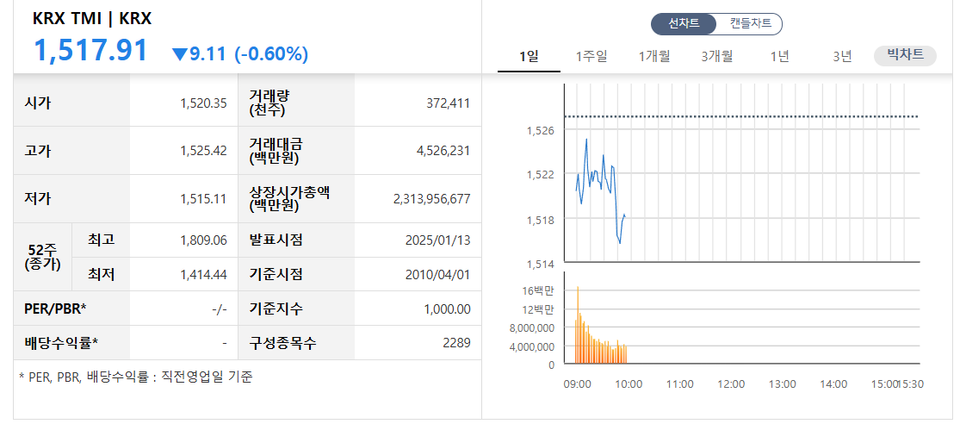This screenshot has height=424, width=960.
Task: Click the 저가 row label
Action: (39, 198)
